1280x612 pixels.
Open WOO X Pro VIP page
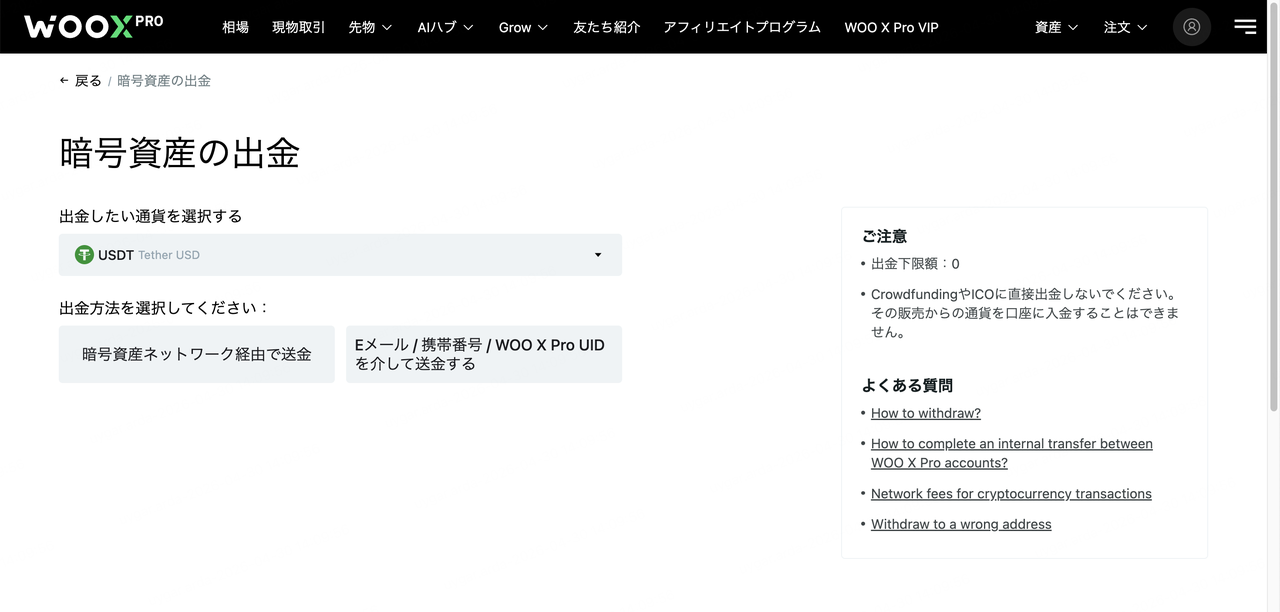tap(891, 27)
